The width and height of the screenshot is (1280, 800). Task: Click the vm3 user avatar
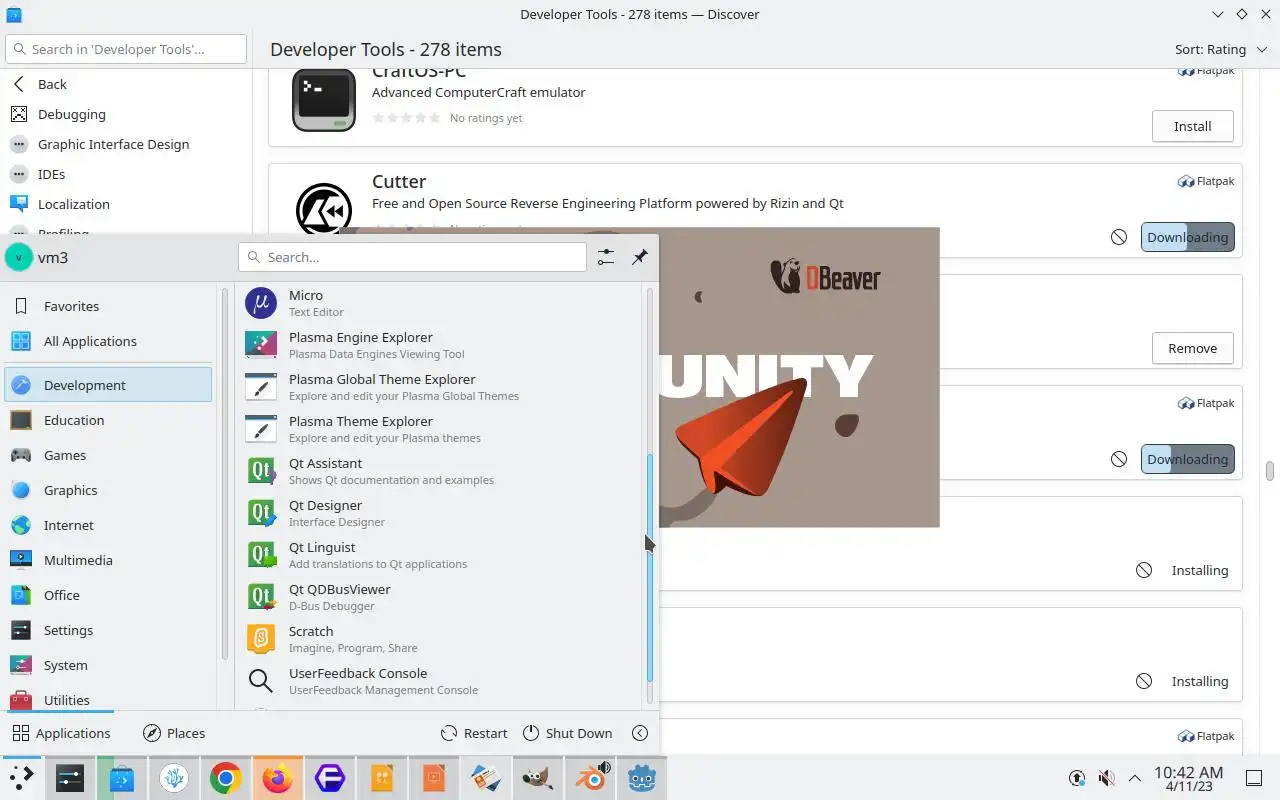pyautogui.click(x=19, y=257)
